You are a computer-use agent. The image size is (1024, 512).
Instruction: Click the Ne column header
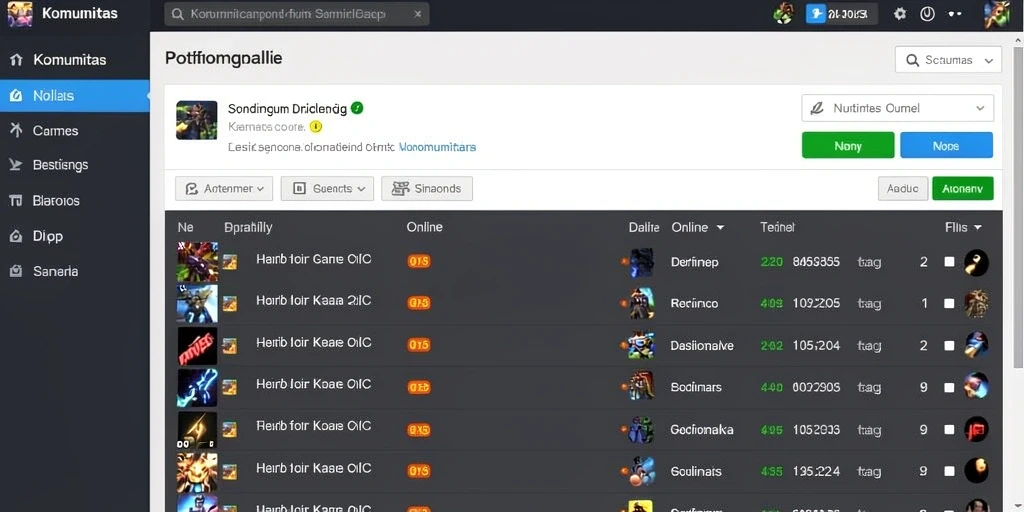pyautogui.click(x=185, y=227)
